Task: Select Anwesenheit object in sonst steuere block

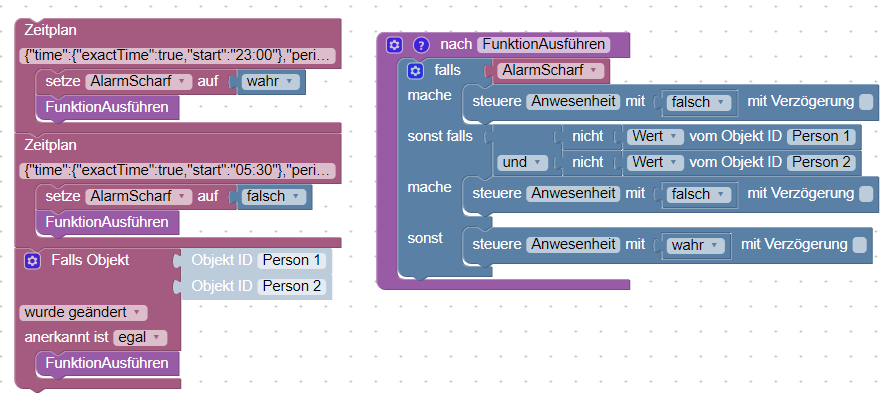Action: click(573, 245)
